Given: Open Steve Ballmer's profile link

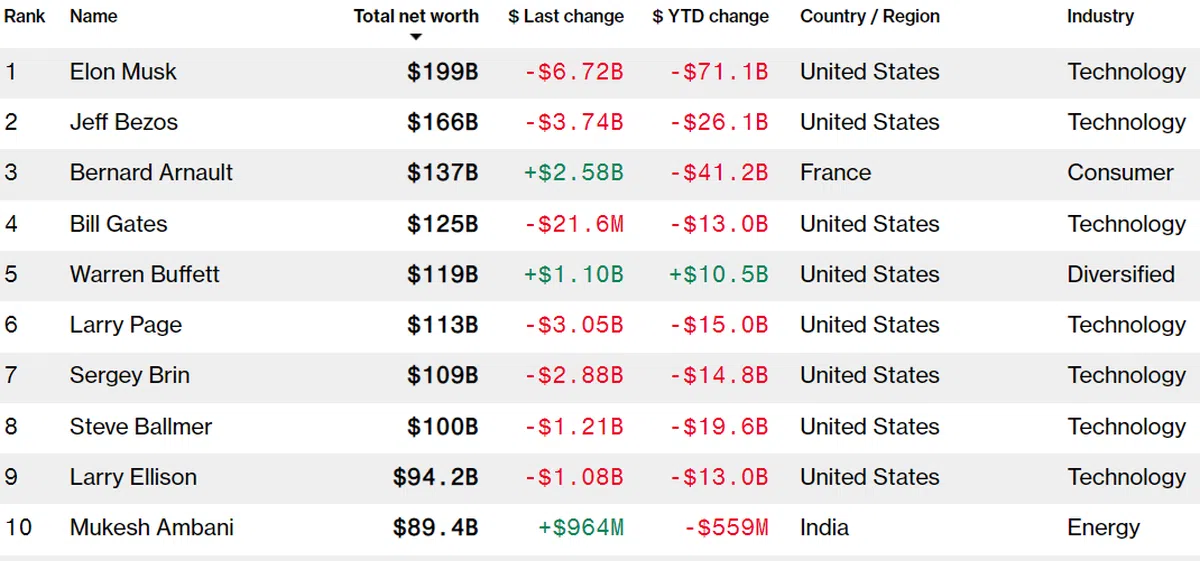Looking at the screenshot, I should (141, 427).
